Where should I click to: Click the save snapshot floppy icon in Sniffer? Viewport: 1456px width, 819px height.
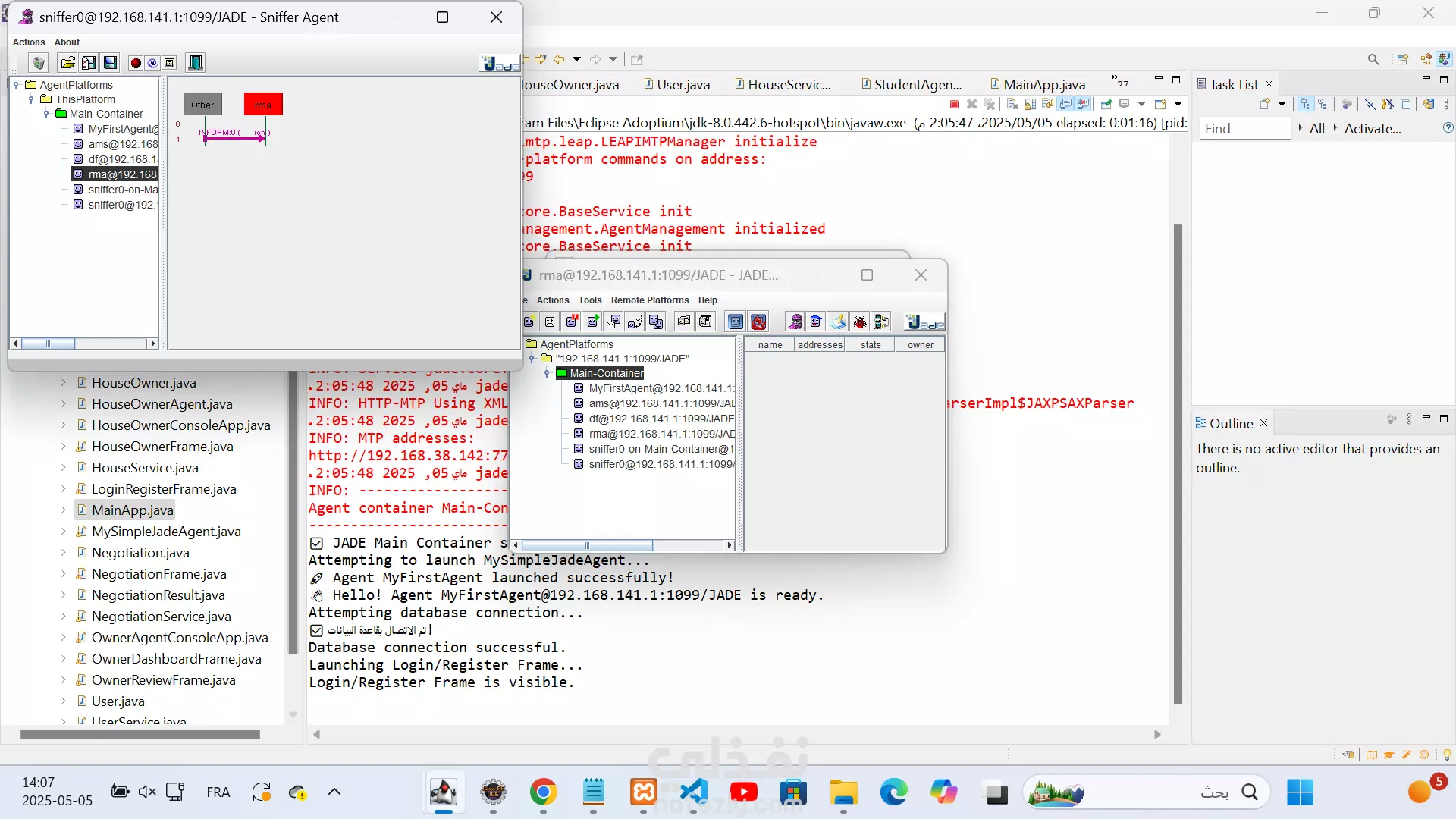pyautogui.click(x=110, y=63)
